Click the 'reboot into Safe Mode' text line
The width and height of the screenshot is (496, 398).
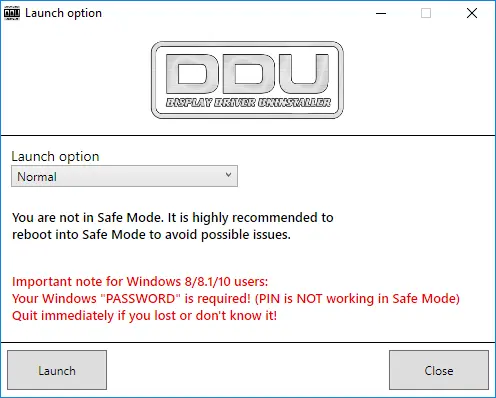coord(151,235)
